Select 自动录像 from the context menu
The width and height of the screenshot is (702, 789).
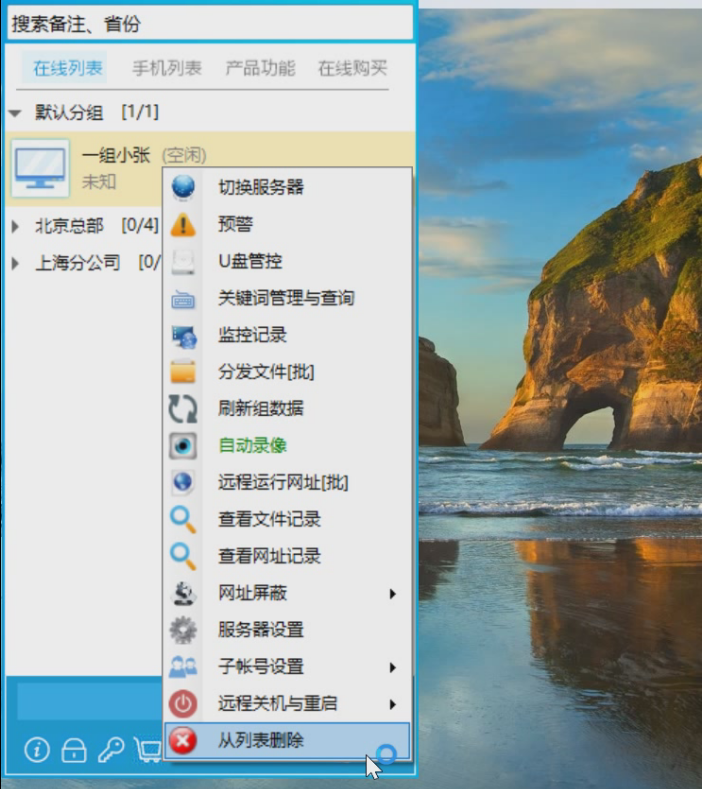(x=253, y=445)
